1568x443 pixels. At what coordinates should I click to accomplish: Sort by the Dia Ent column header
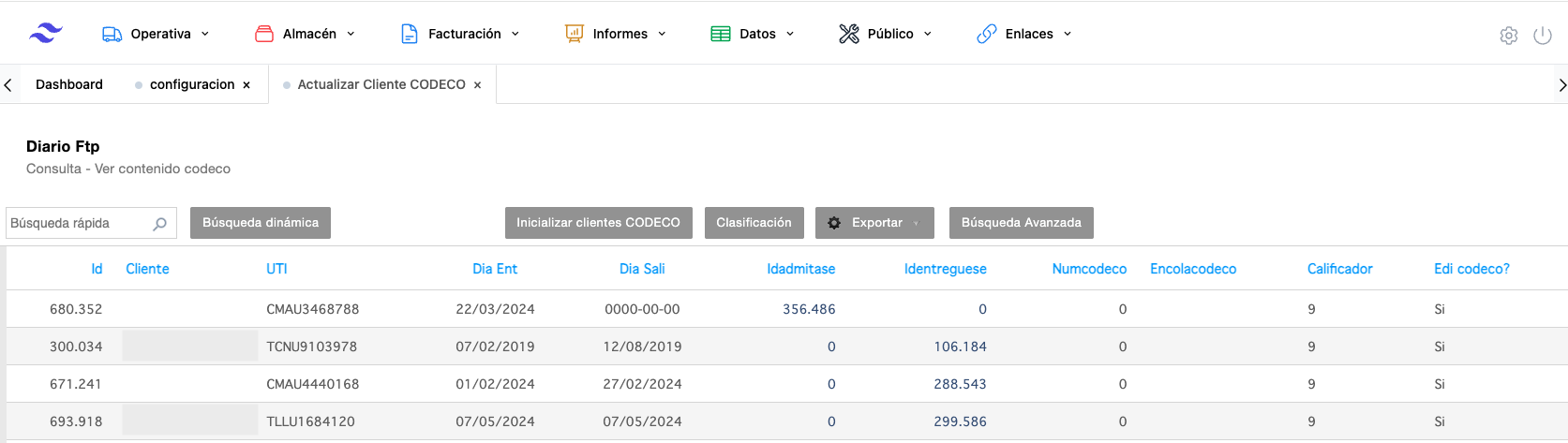[x=494, y=269]
